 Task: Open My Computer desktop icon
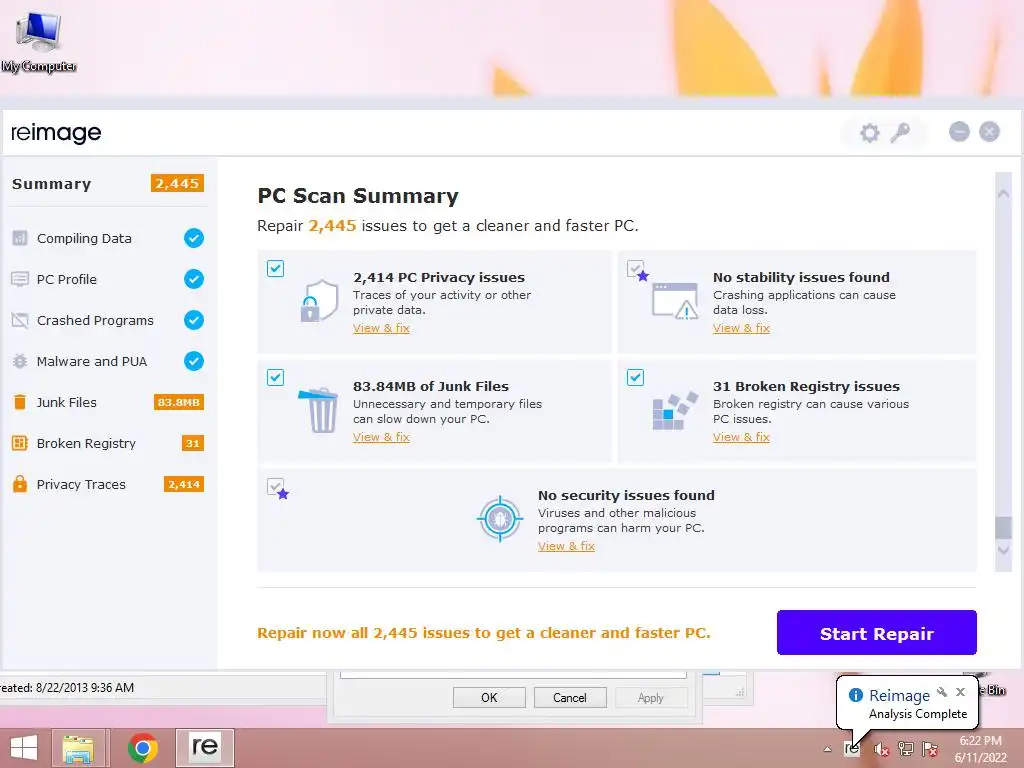tap(39, 40)
